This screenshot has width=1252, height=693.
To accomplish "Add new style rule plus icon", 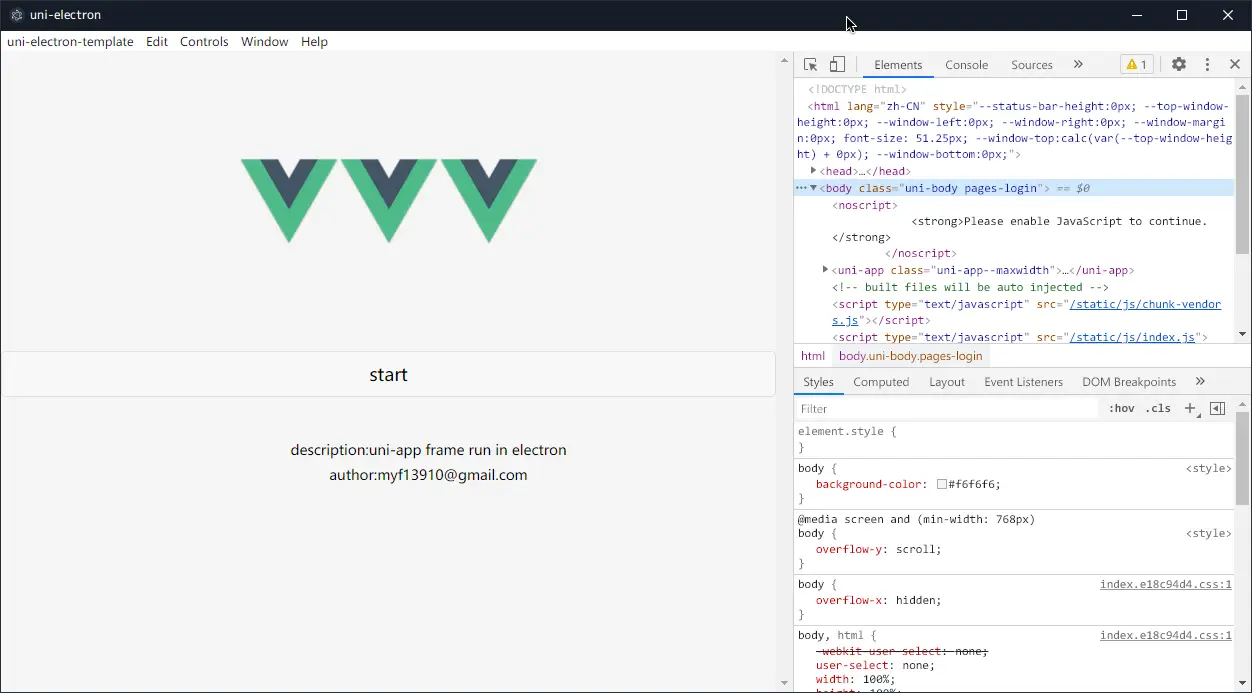I will coord(1190,408).
